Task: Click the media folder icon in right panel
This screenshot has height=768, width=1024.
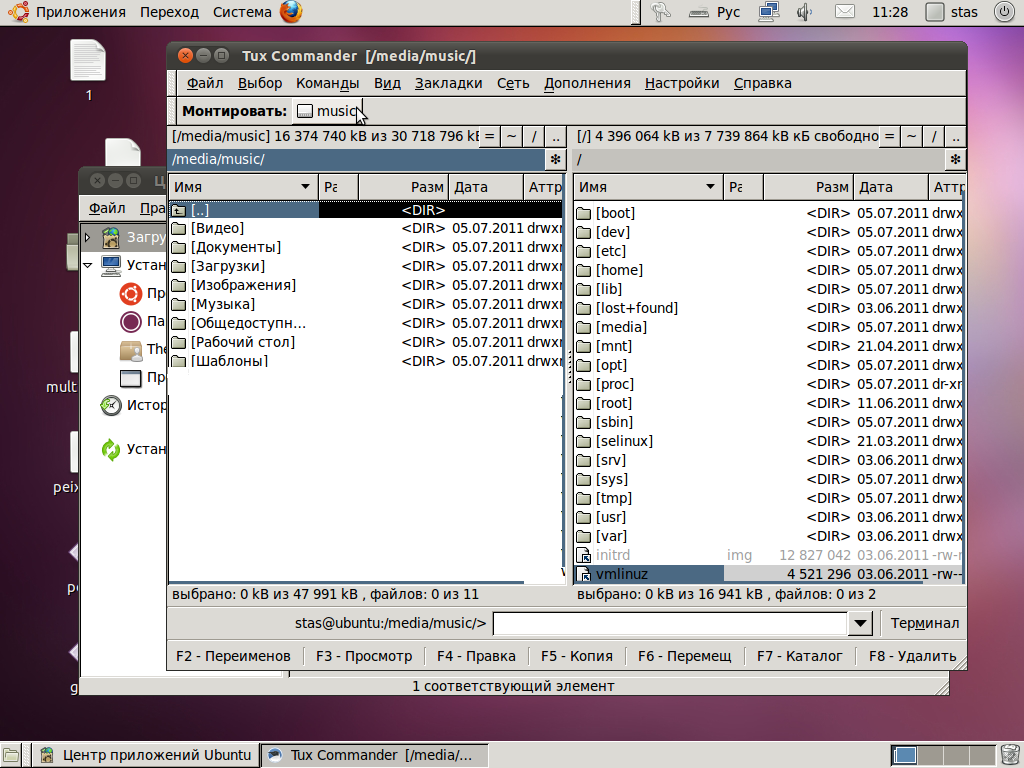Action: (x=583, y=327)
